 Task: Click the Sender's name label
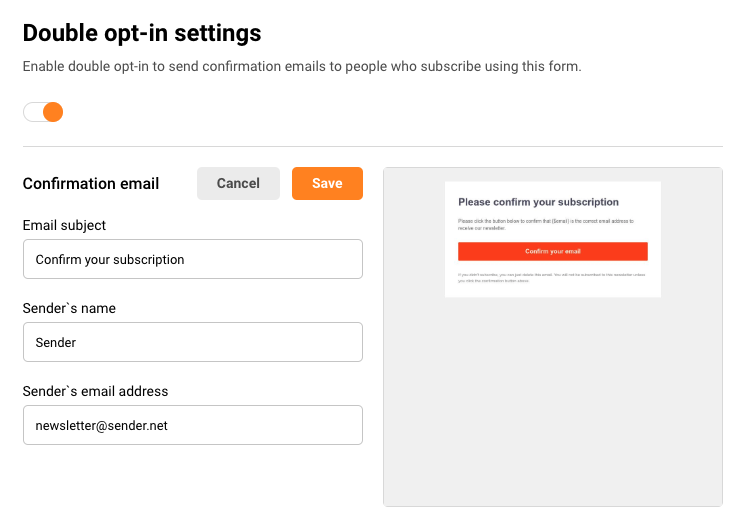pos(69,309)
